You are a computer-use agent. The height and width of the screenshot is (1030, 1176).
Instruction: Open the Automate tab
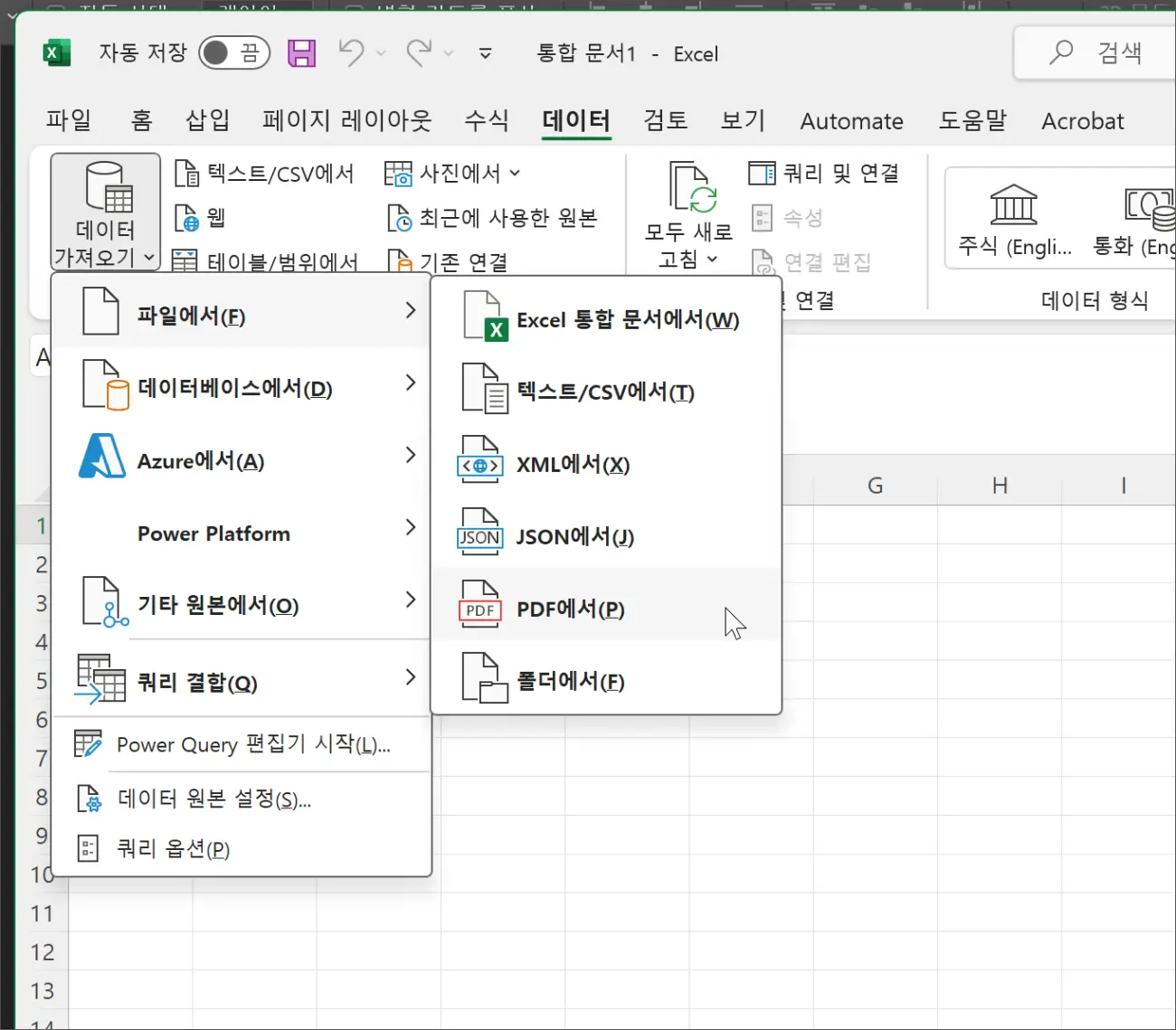tap(851, 121)
